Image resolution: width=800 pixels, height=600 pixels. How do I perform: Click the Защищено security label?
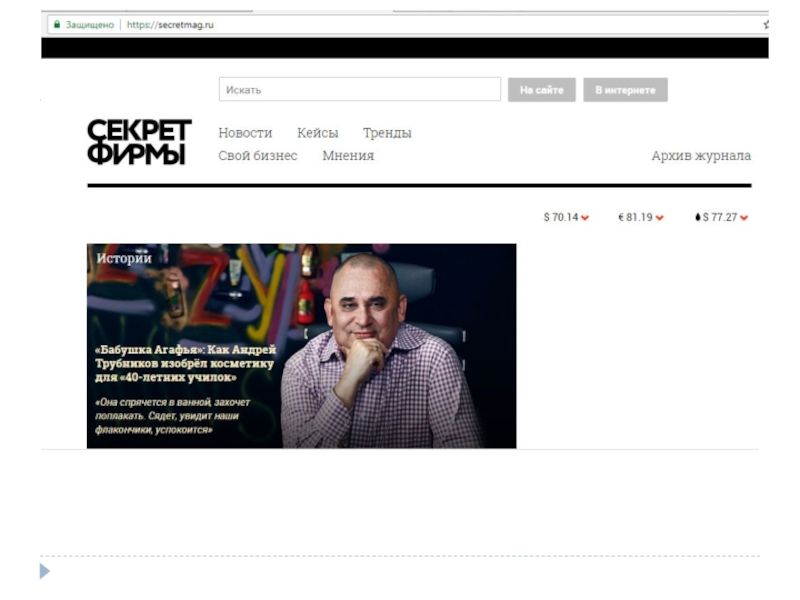point(90,24)
